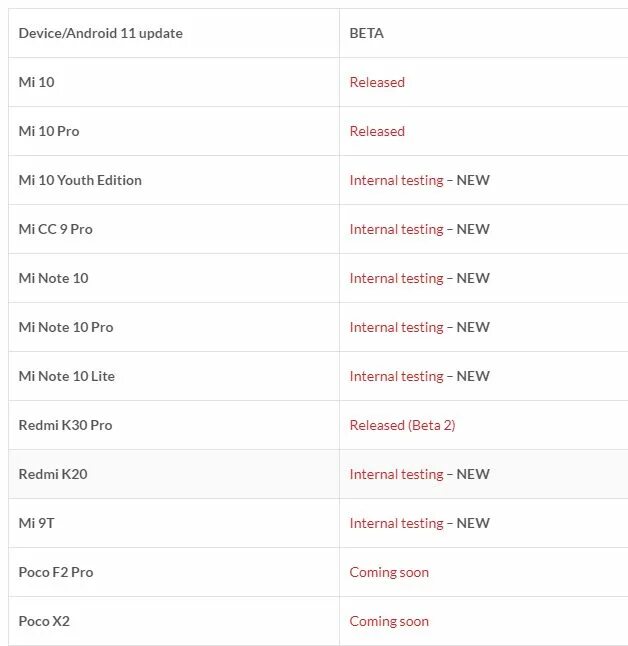Select the BETA column header

(366, 33)
